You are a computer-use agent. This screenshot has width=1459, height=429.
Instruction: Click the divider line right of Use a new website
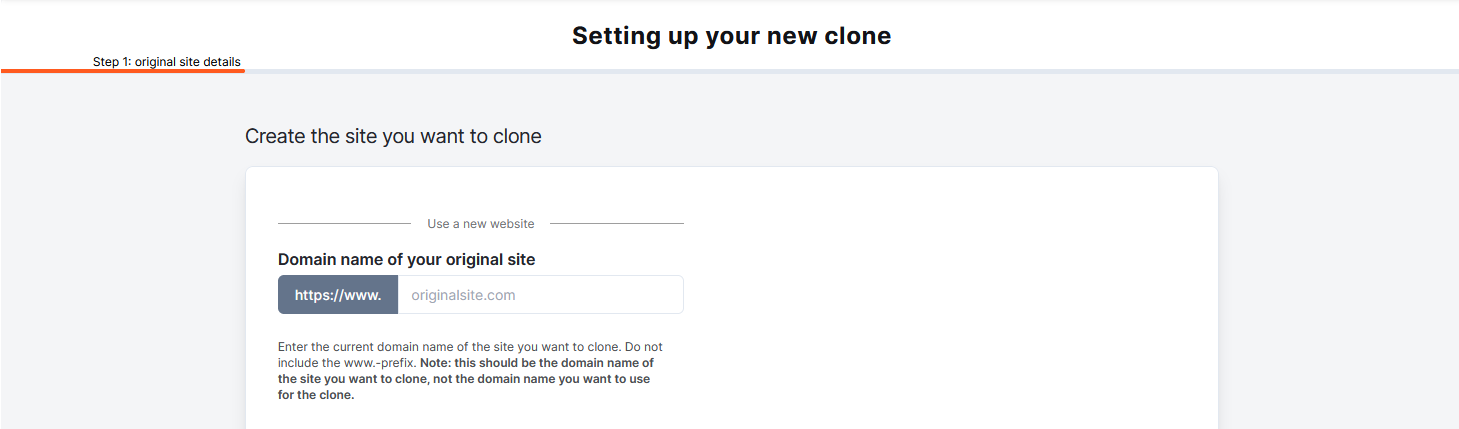point(616,224)
